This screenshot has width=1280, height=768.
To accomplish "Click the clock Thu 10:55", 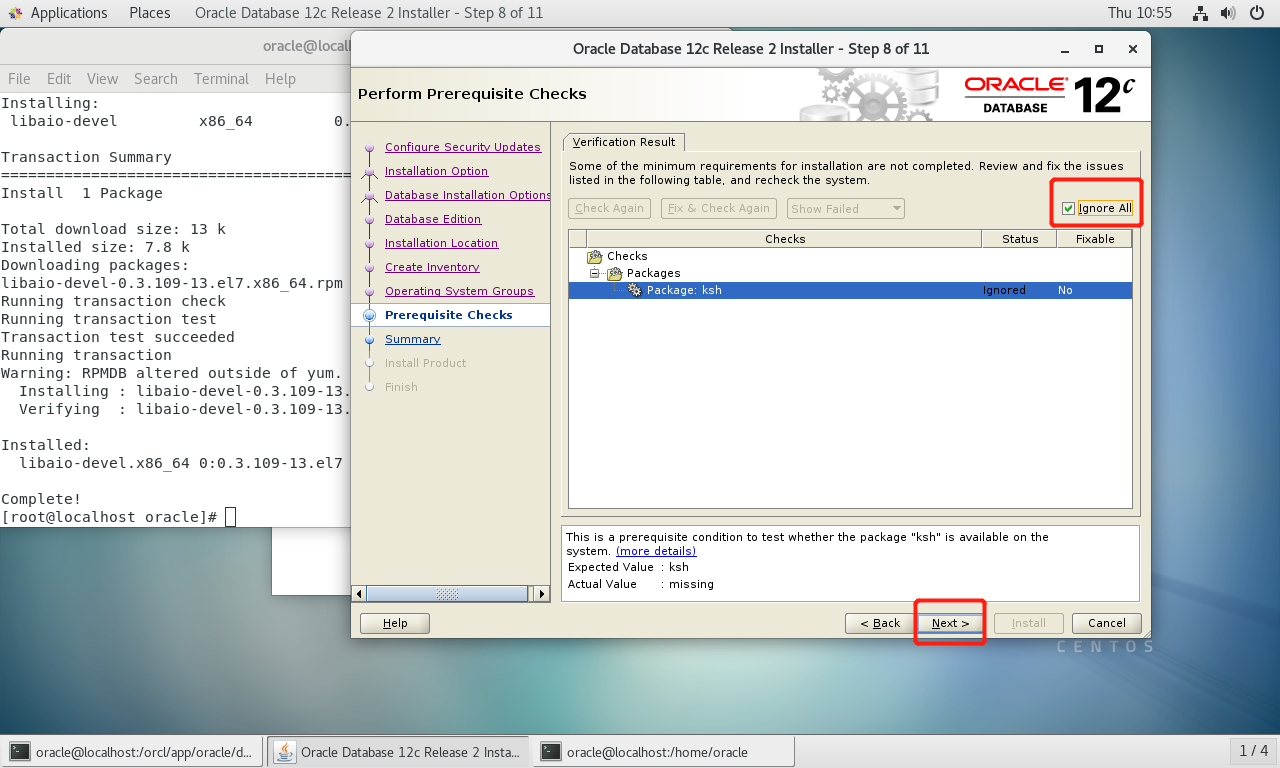I will click(x=1140, y=13).
